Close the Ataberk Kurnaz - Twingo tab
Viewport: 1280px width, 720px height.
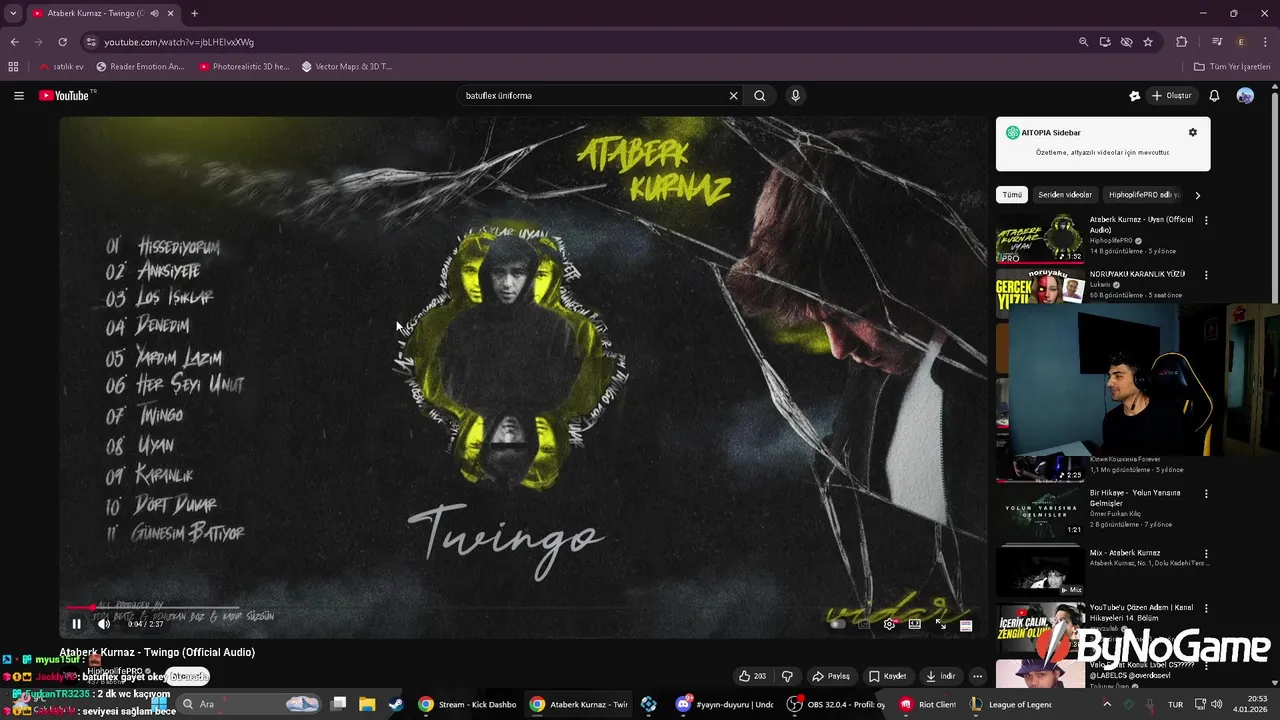pyautogui.click(x=170, y=13)
